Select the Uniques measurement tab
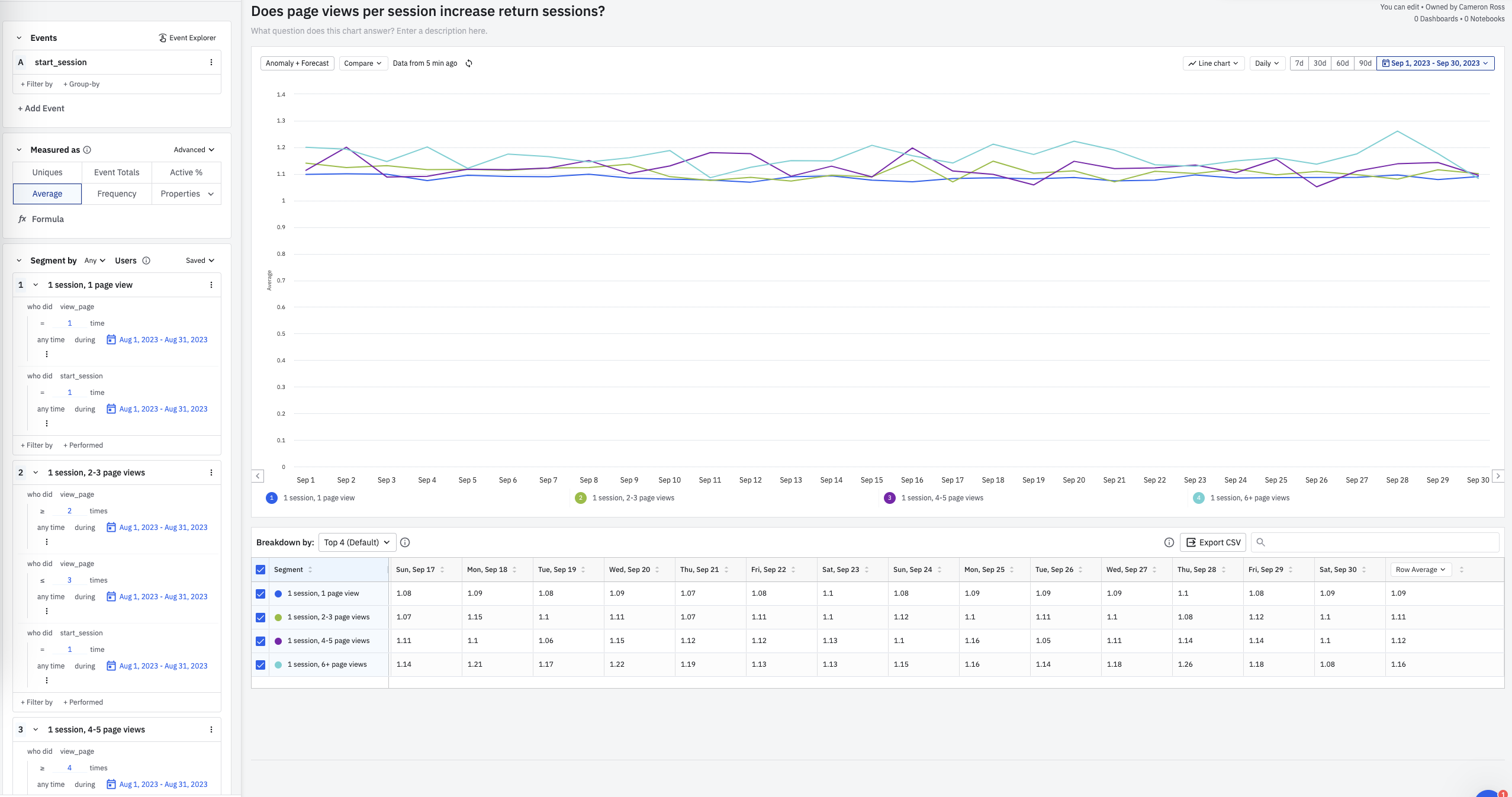Screen dimensions: 1512x797 pyautogui.click(x=47, y=172)
